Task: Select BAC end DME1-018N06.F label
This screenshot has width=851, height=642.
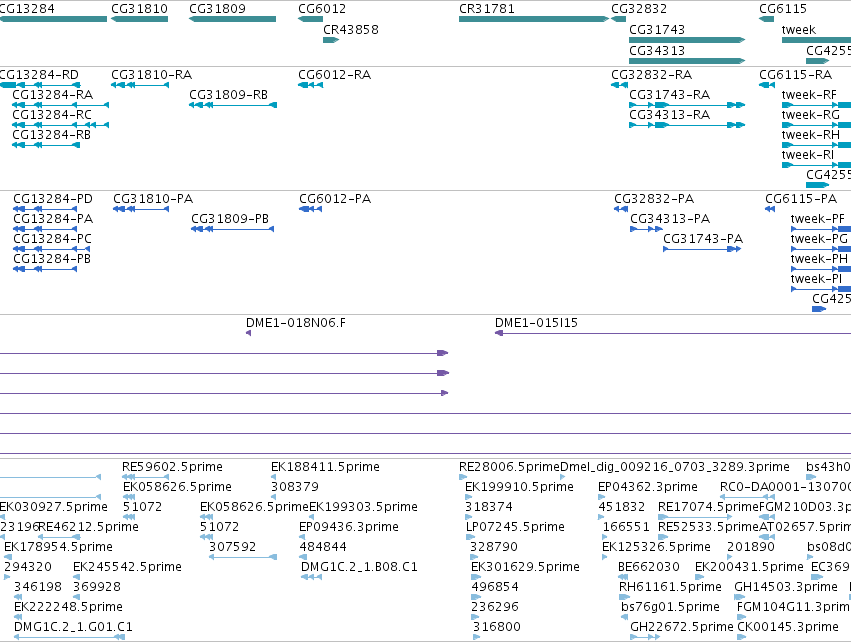Action: [x=296, y=323]
